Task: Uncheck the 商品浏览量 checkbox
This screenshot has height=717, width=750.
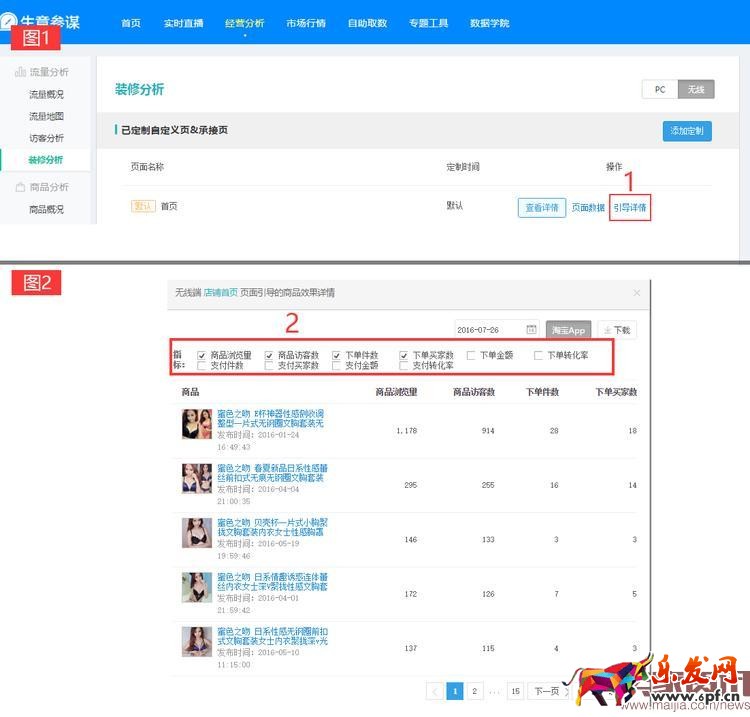Action: click(x=201, y=355)
